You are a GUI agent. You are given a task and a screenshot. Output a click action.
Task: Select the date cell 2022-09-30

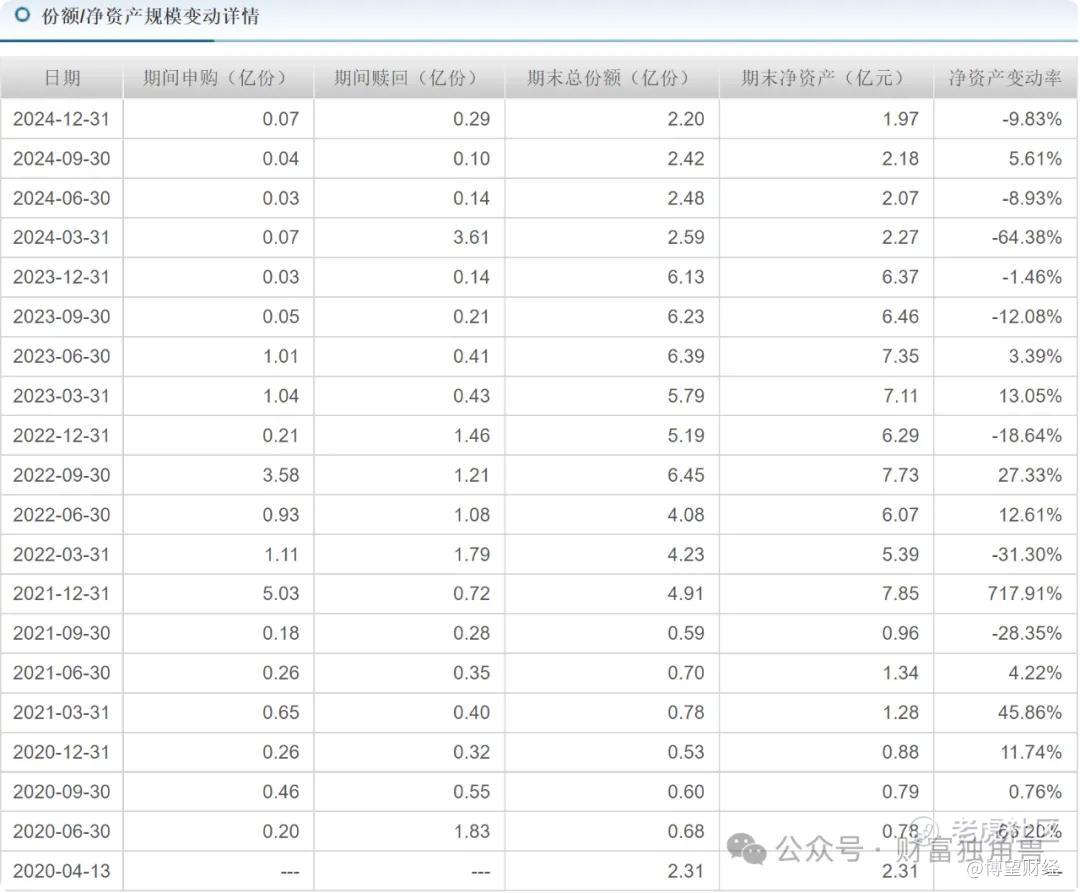click(x=61, y=475)
